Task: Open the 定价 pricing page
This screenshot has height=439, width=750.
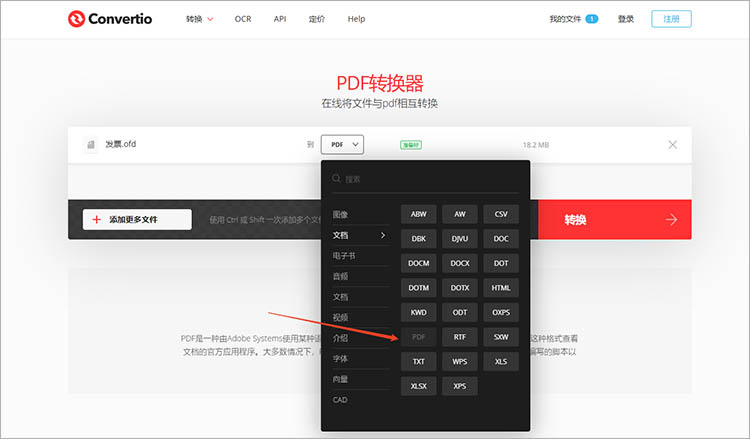Action: click(317, 19)
